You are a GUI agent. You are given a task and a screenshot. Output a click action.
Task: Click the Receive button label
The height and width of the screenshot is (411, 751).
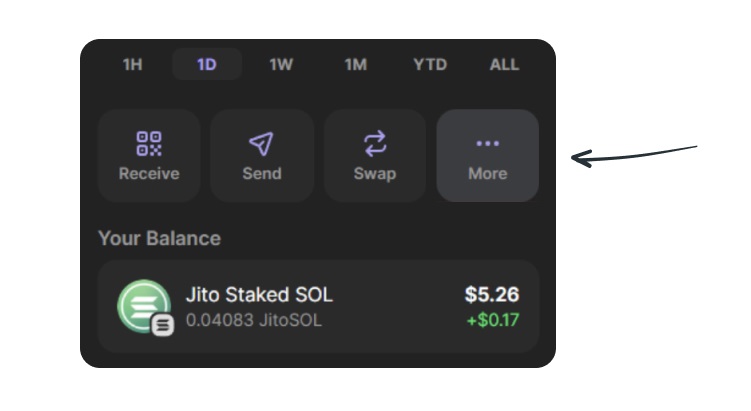(149, 173)
